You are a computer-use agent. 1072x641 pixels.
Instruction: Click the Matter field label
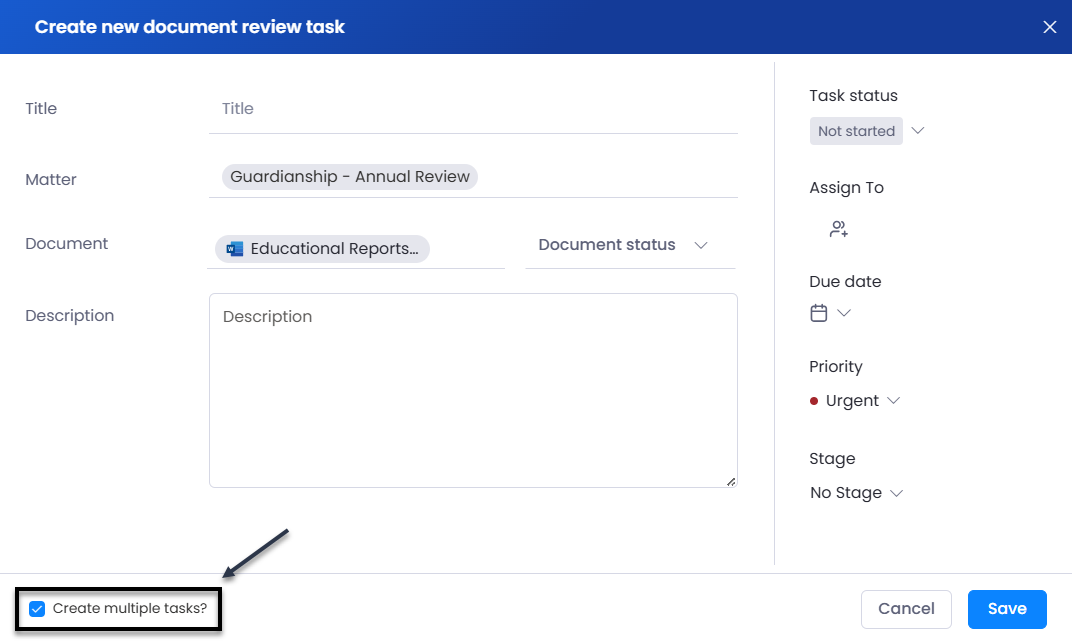click(x=51, y=180)
